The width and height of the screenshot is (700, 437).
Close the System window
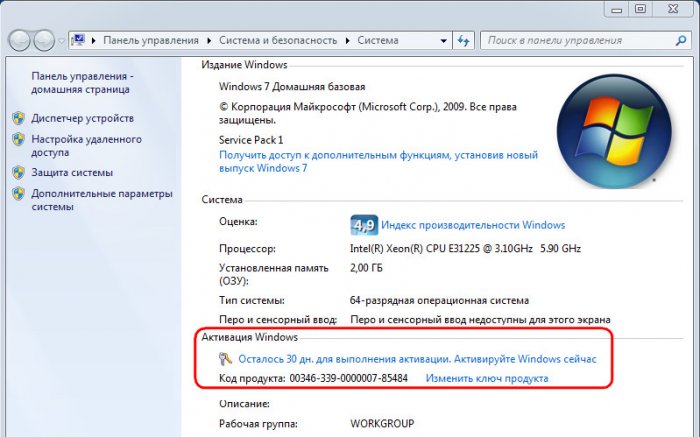pyautogui.click(x=673, y=9)
